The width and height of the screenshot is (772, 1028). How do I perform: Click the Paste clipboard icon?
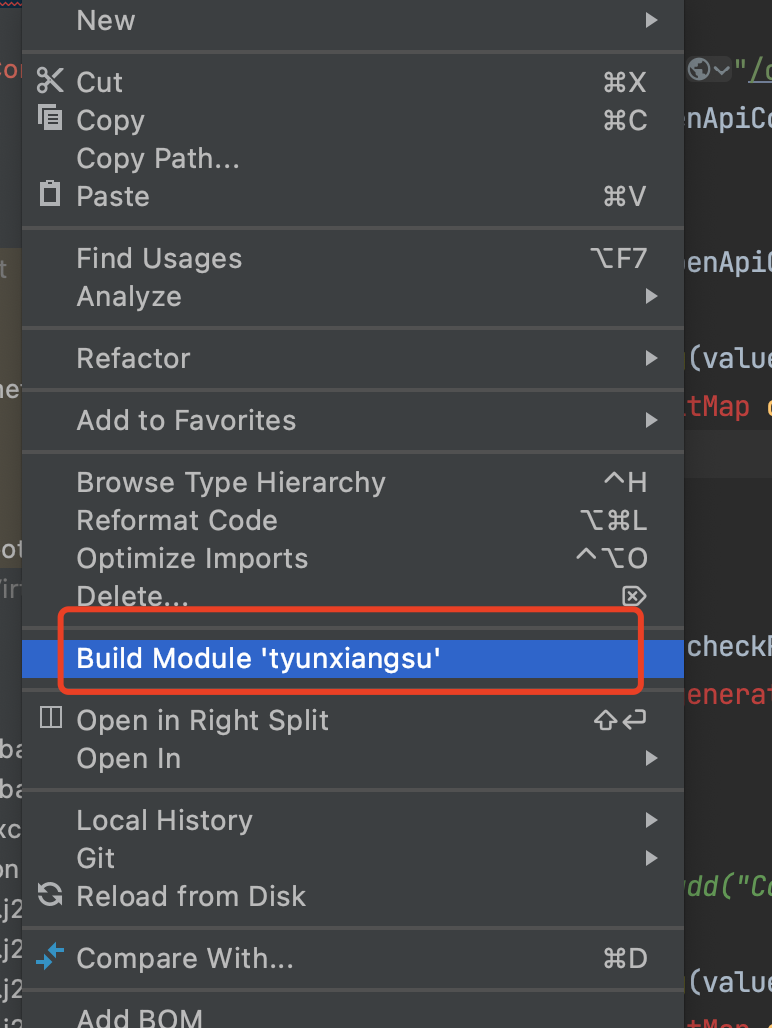click(50, 194)
